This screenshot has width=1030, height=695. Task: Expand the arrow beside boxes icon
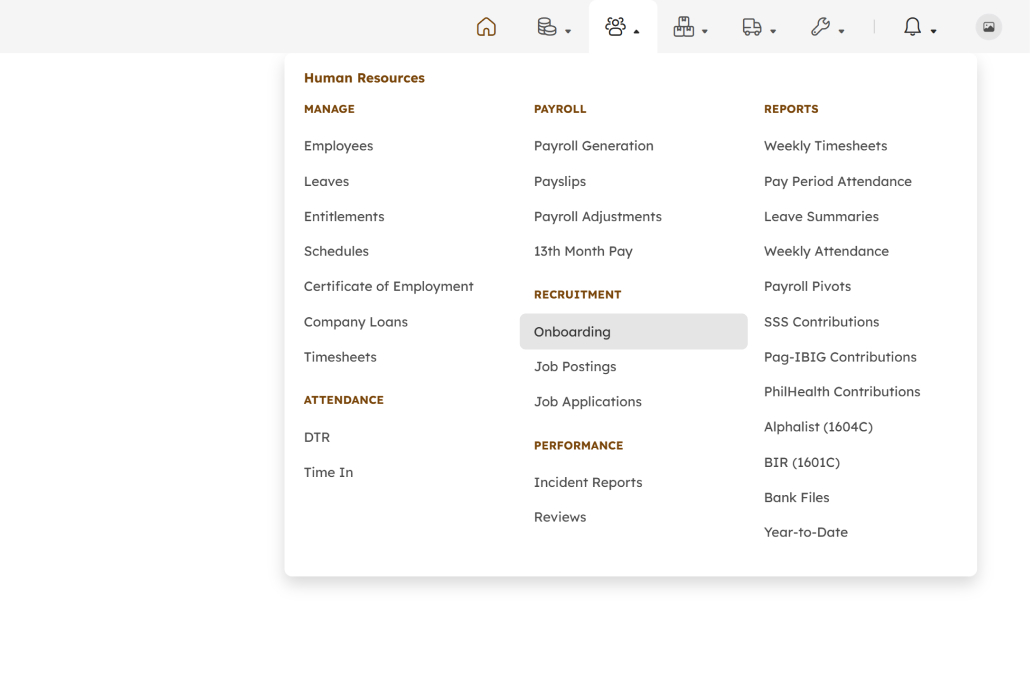[x=705, y=31]
